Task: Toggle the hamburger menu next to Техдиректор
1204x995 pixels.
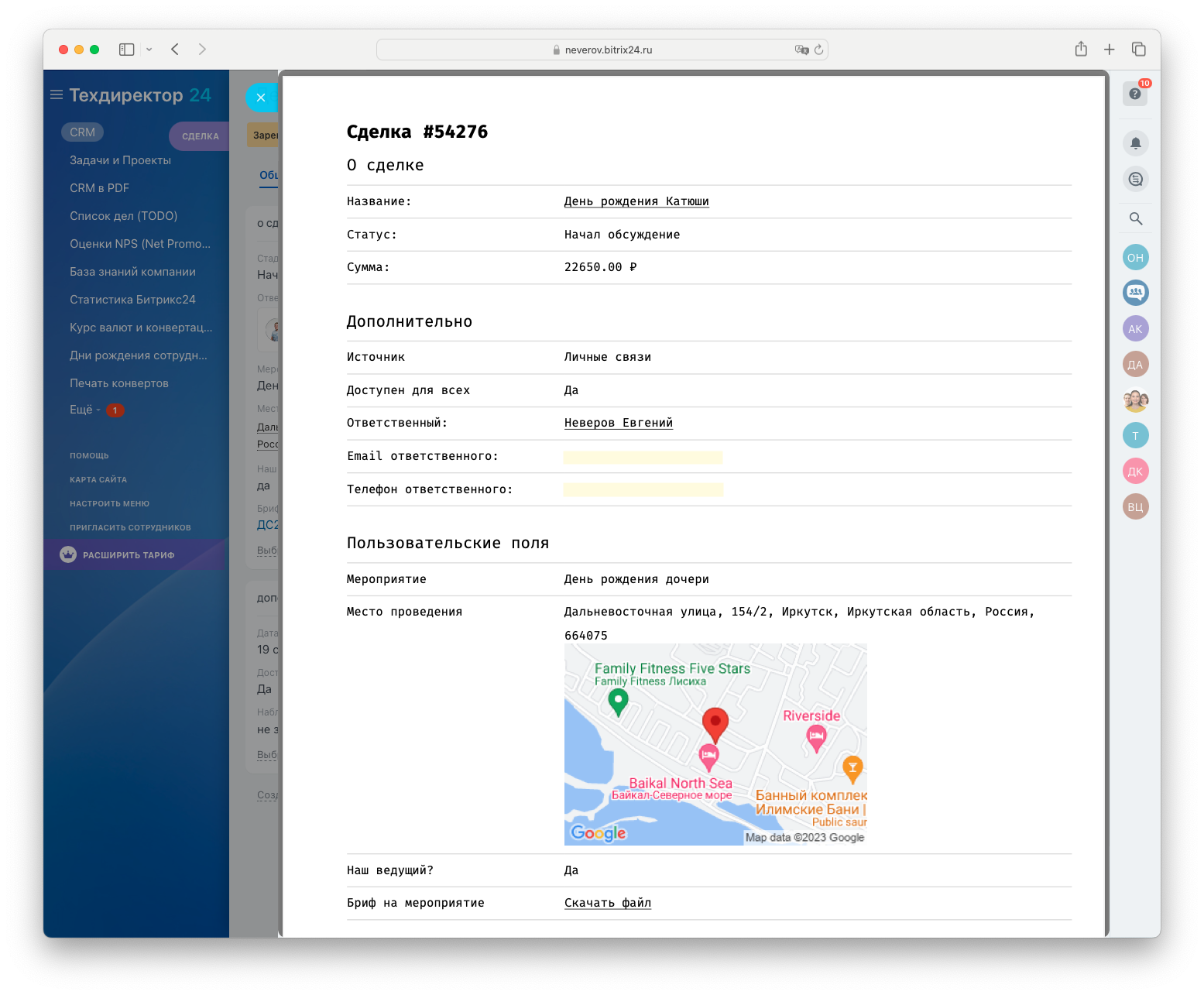Action: pos(56,95)
